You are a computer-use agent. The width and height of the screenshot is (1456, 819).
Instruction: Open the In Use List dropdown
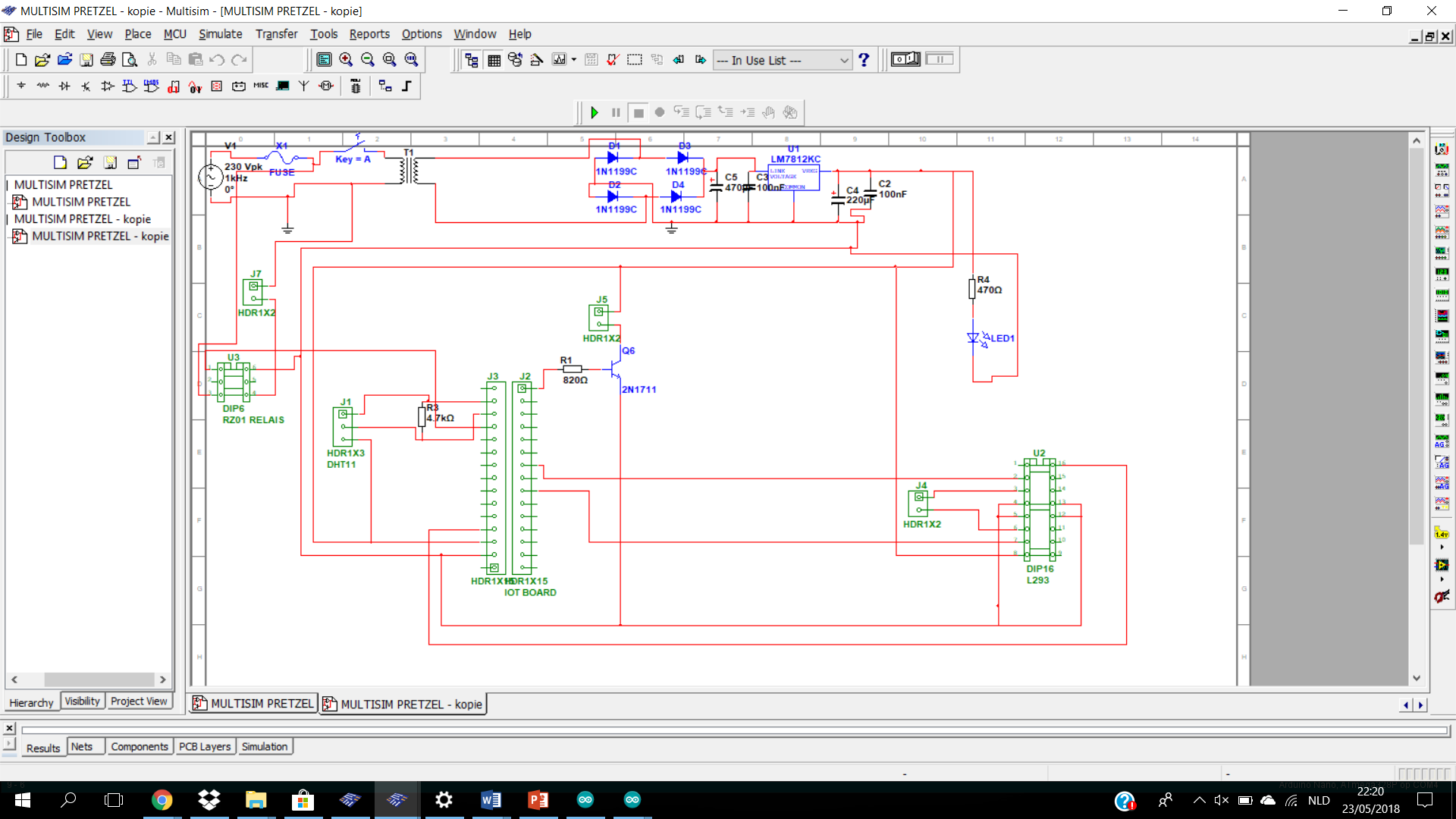[783, 61]
